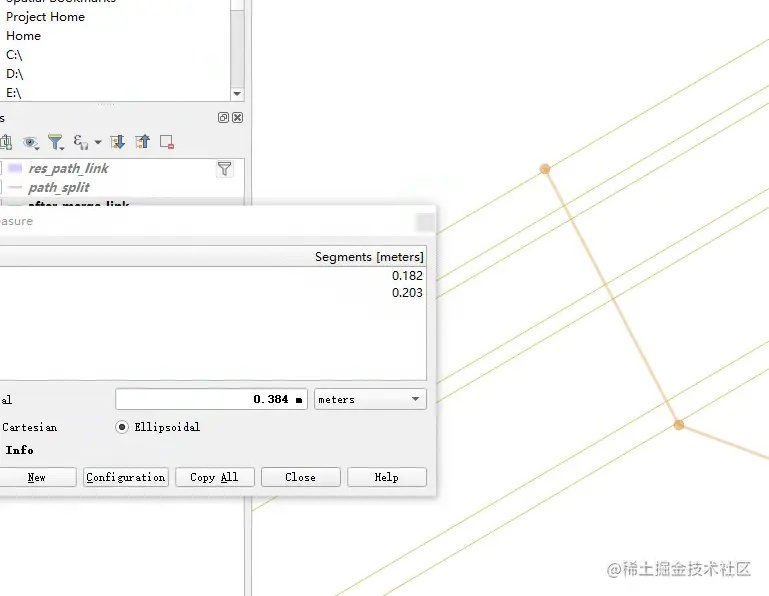Select the Ellipsoidal radio button

122,427
